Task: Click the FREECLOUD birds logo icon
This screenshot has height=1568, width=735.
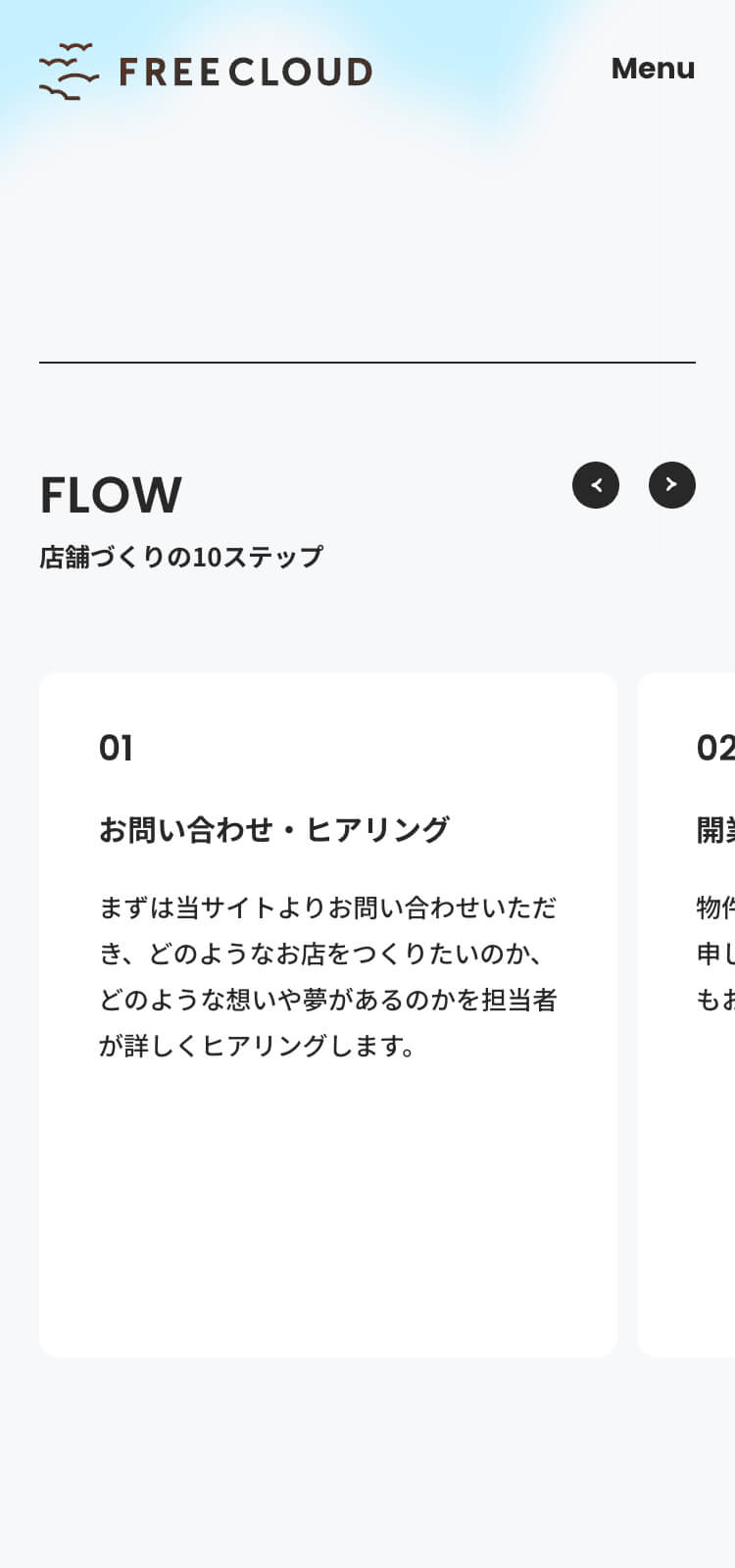Action: point(69,72)
